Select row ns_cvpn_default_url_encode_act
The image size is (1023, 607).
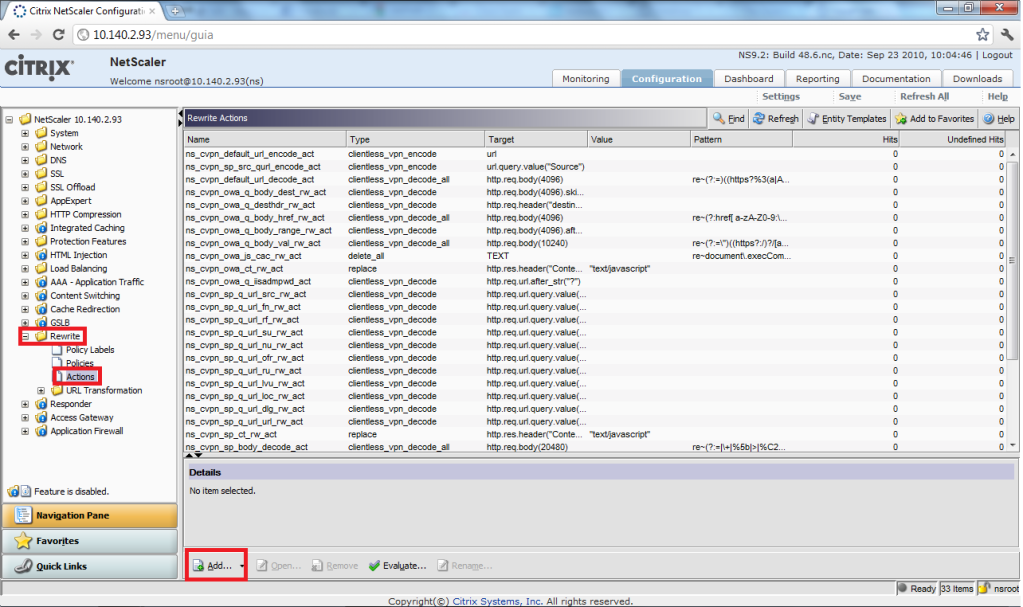click(597, 154)
